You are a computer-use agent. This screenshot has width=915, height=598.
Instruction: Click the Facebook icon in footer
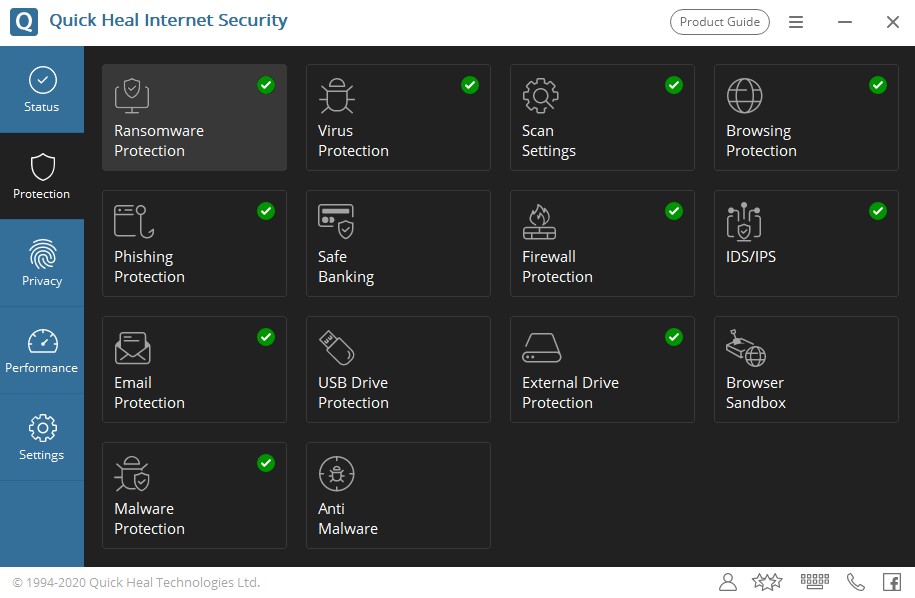(x=891, y=582)
